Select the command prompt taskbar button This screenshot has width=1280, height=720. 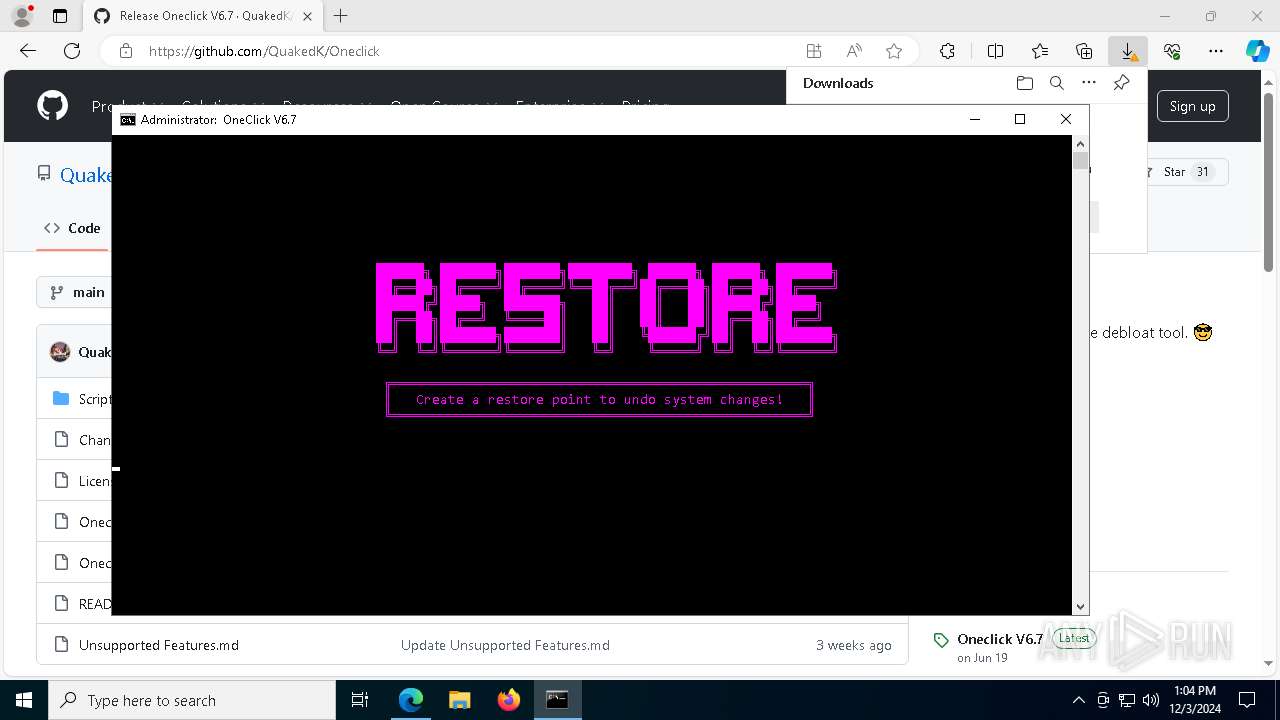coord(557,700)
